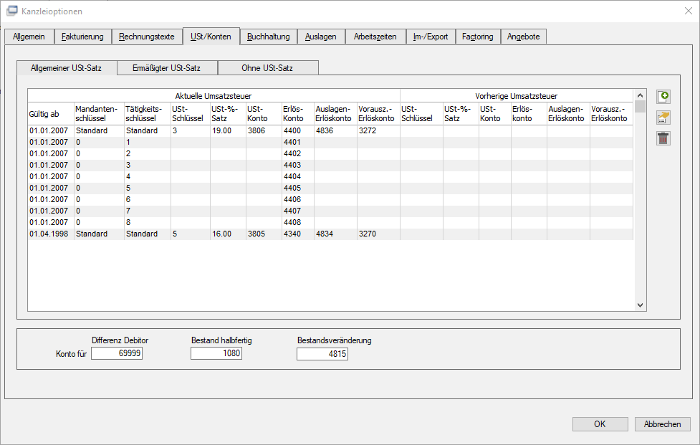
Task: Click Erlöskonto cell 4340
Action: click(298, 234)
